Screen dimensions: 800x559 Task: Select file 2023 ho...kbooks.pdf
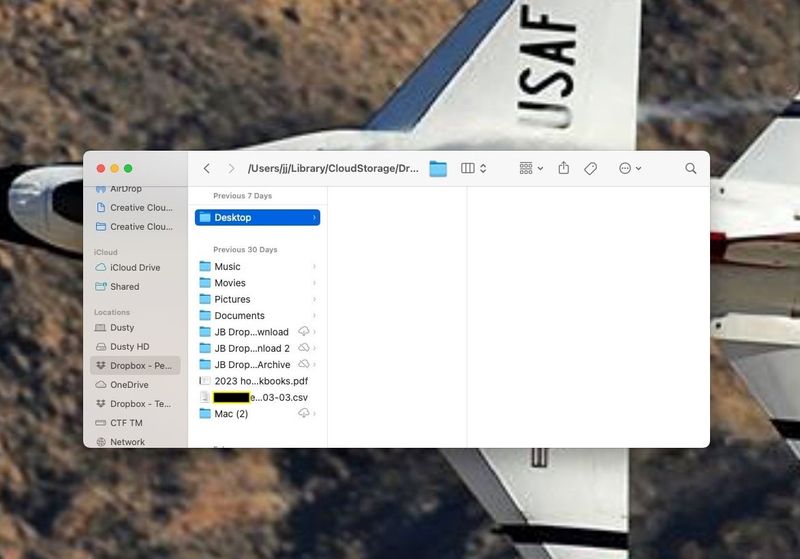(x=257, y=380)
